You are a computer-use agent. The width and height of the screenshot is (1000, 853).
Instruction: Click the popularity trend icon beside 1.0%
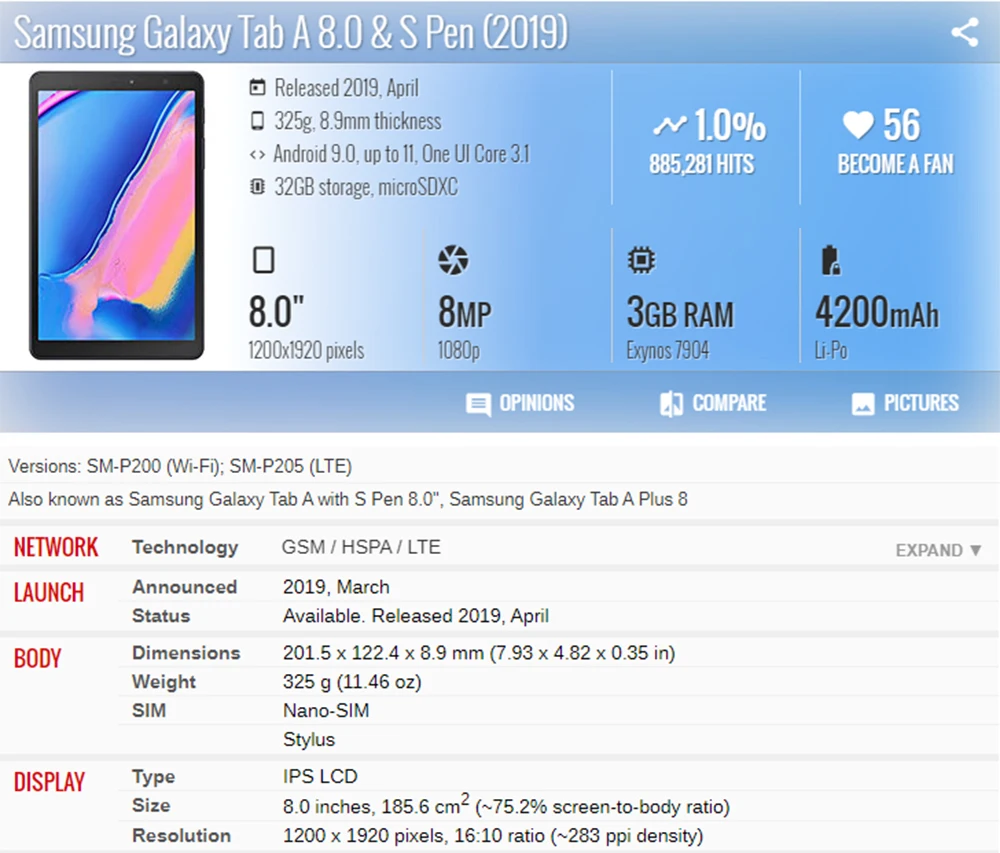click(x=670, y=125)
